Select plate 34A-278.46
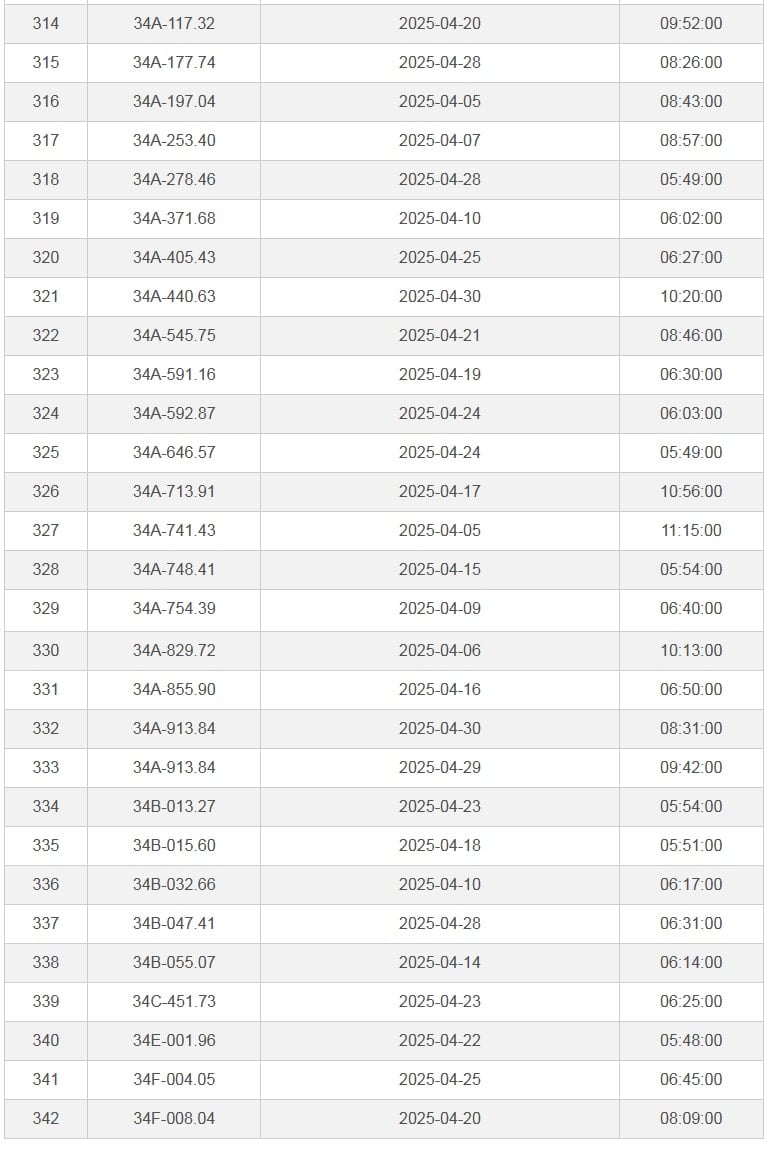The image size is (767, 1149). 174,180
